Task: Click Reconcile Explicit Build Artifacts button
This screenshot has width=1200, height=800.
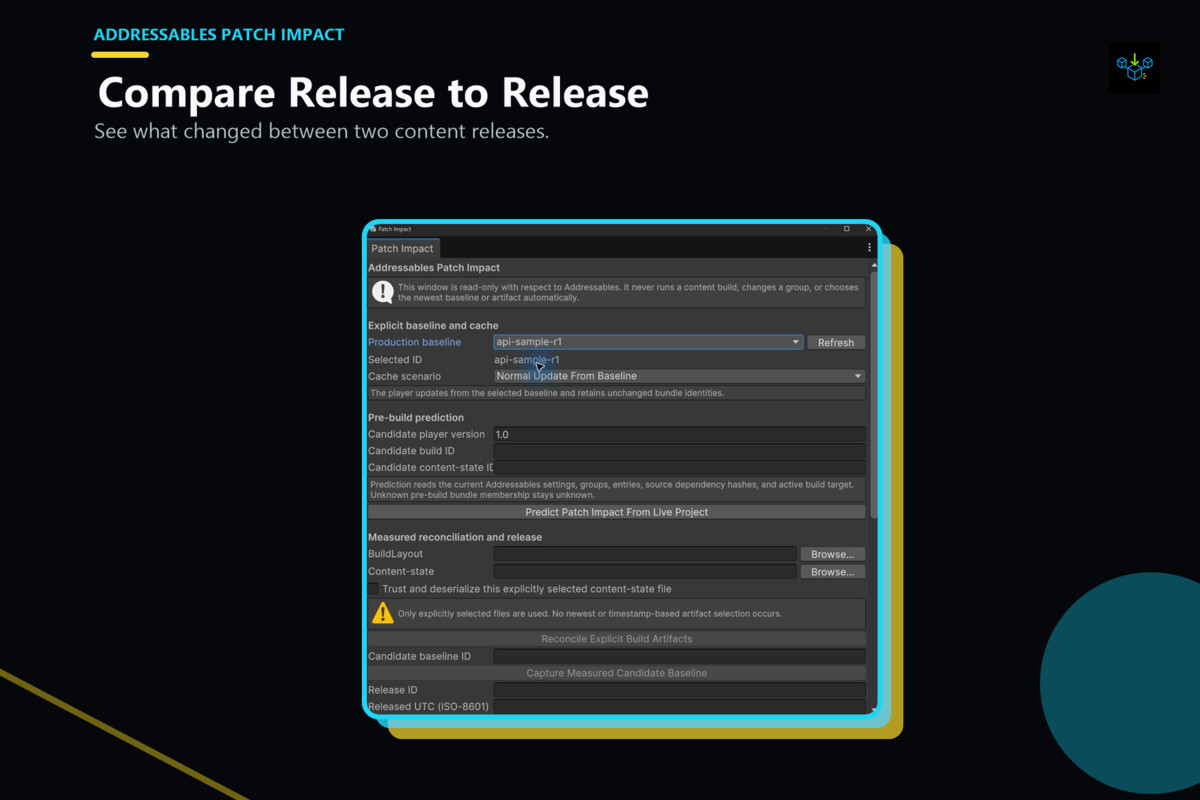Action: point(616,639)
